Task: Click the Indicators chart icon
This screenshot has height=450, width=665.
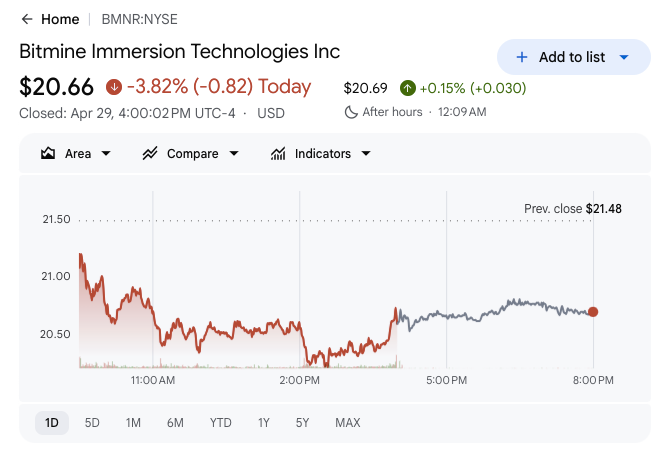Action: click(x=278, y=154)
